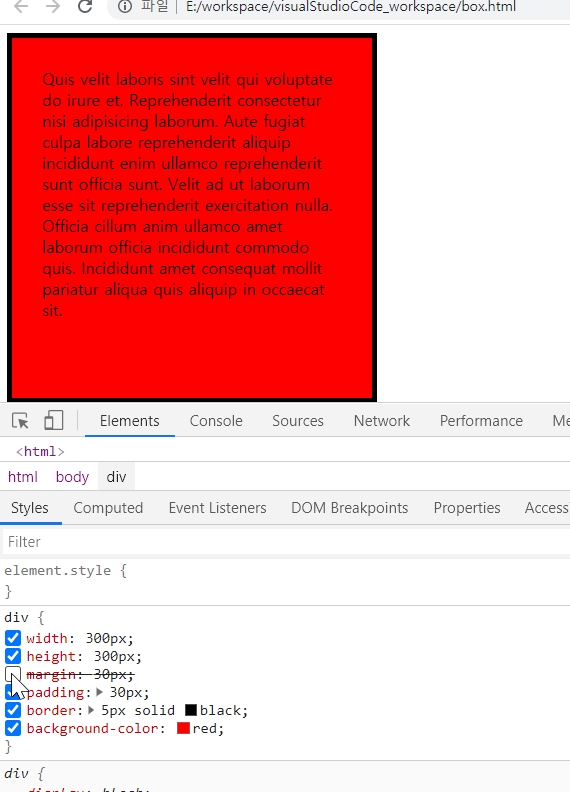Expand the border shorthand triangle

(x=91, y=710)
